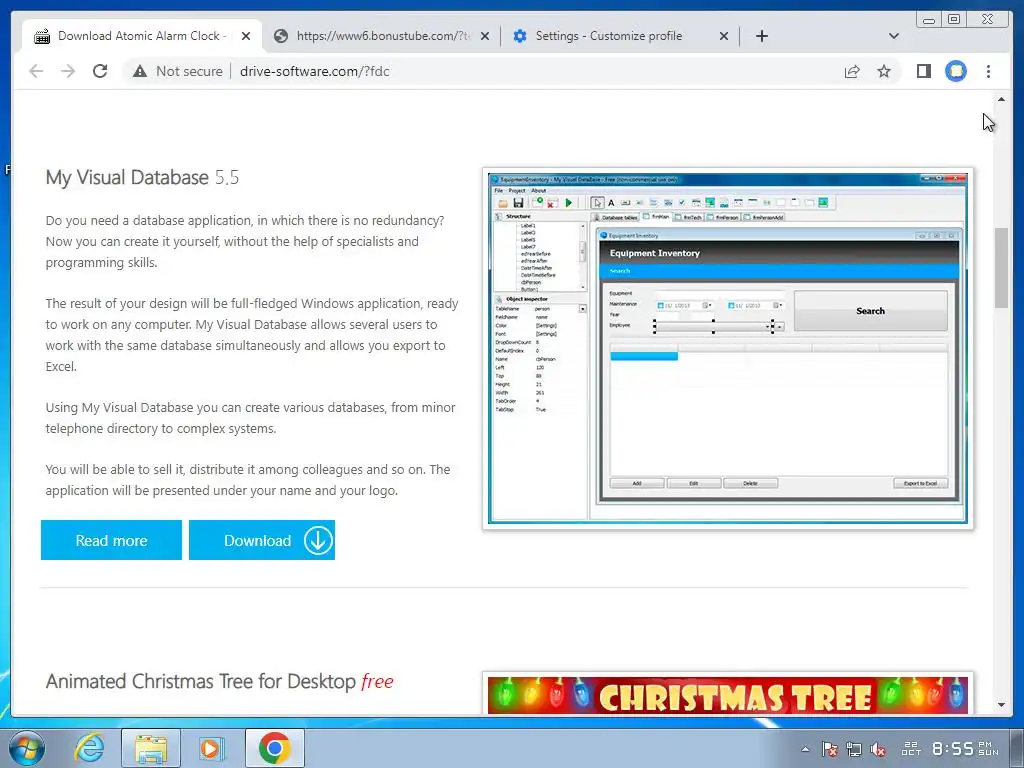Image resolution: width=1024 pixels, height=768 pixels.
Task: Go forward in browser history
Action: 68,71
